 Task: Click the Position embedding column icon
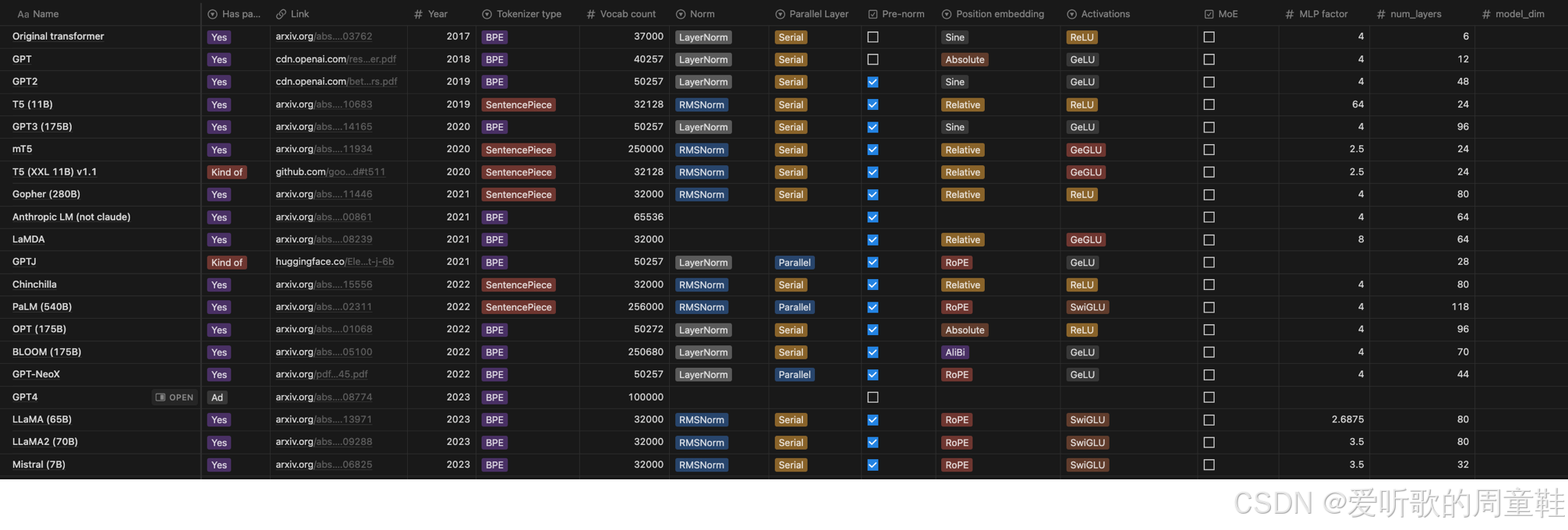[x=947, y=14]
